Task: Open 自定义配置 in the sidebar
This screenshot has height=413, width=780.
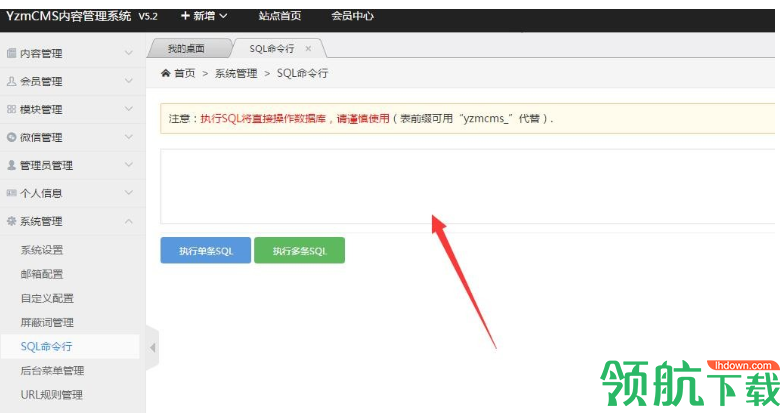Action: tap(47, 299)
